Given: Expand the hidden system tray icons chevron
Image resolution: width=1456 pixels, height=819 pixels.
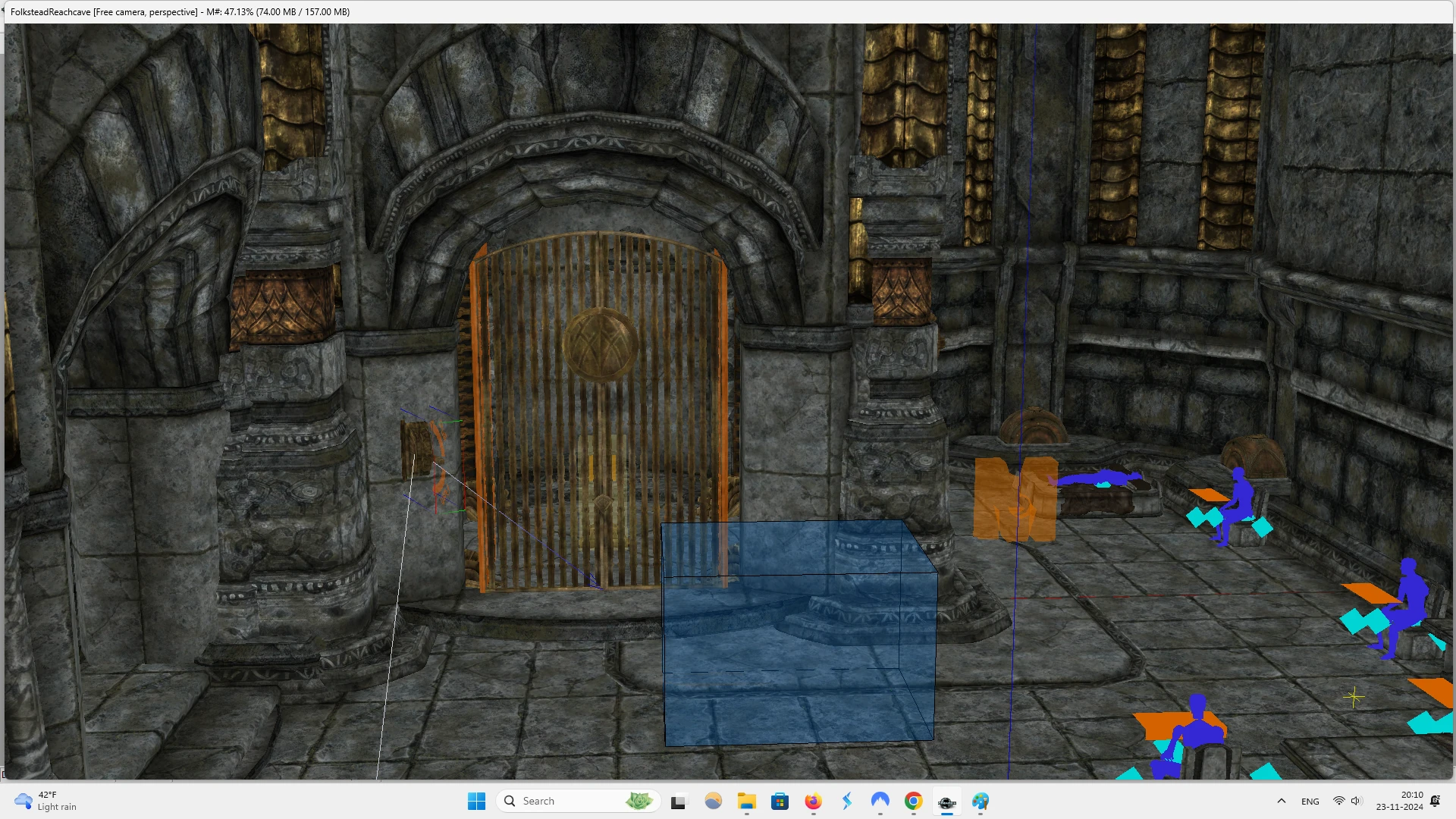Looking at the screenshot, I should [1281, 801].
